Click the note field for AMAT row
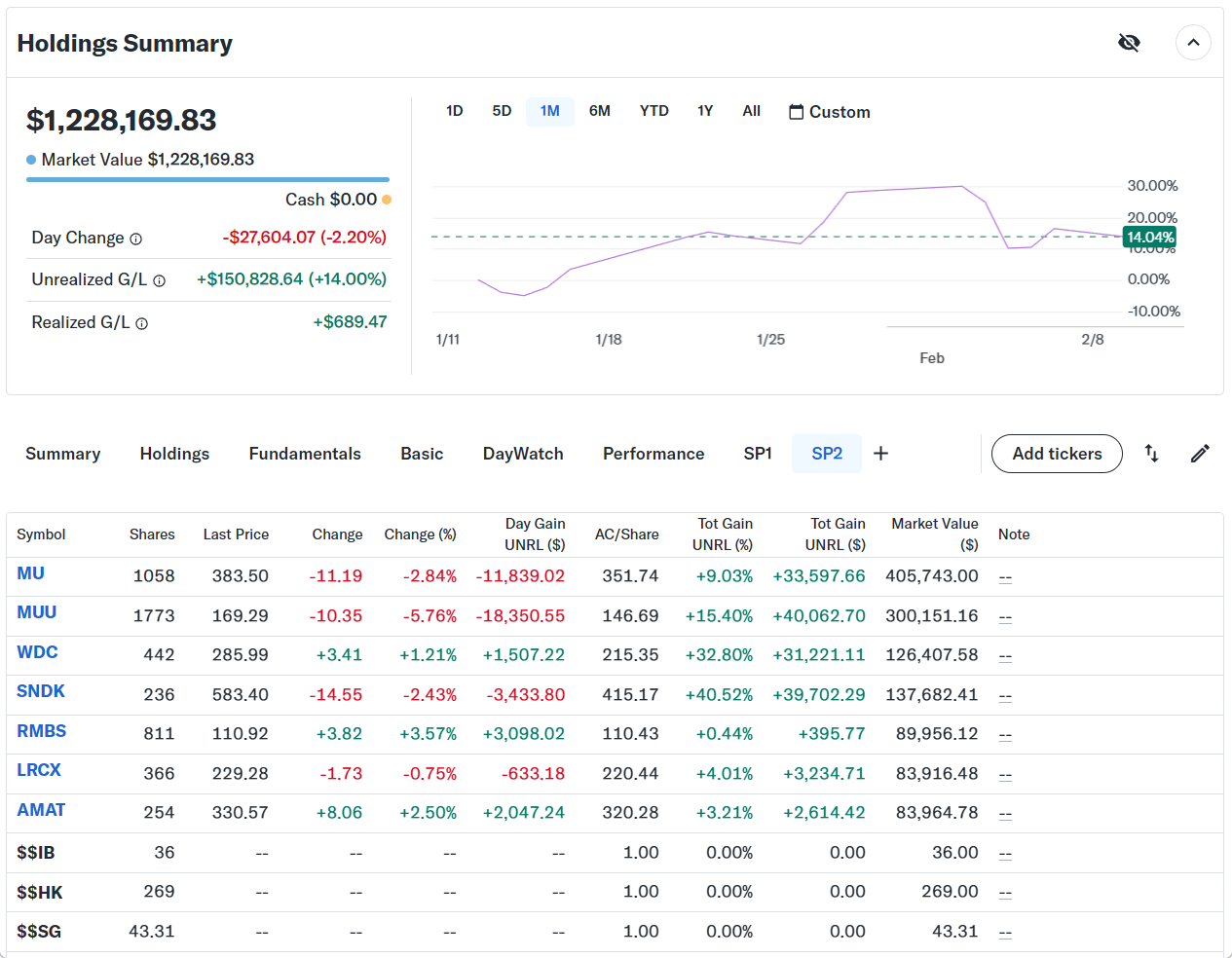Image resolution: width=1232 pixels, height=958 pixels. [1005, 814]
